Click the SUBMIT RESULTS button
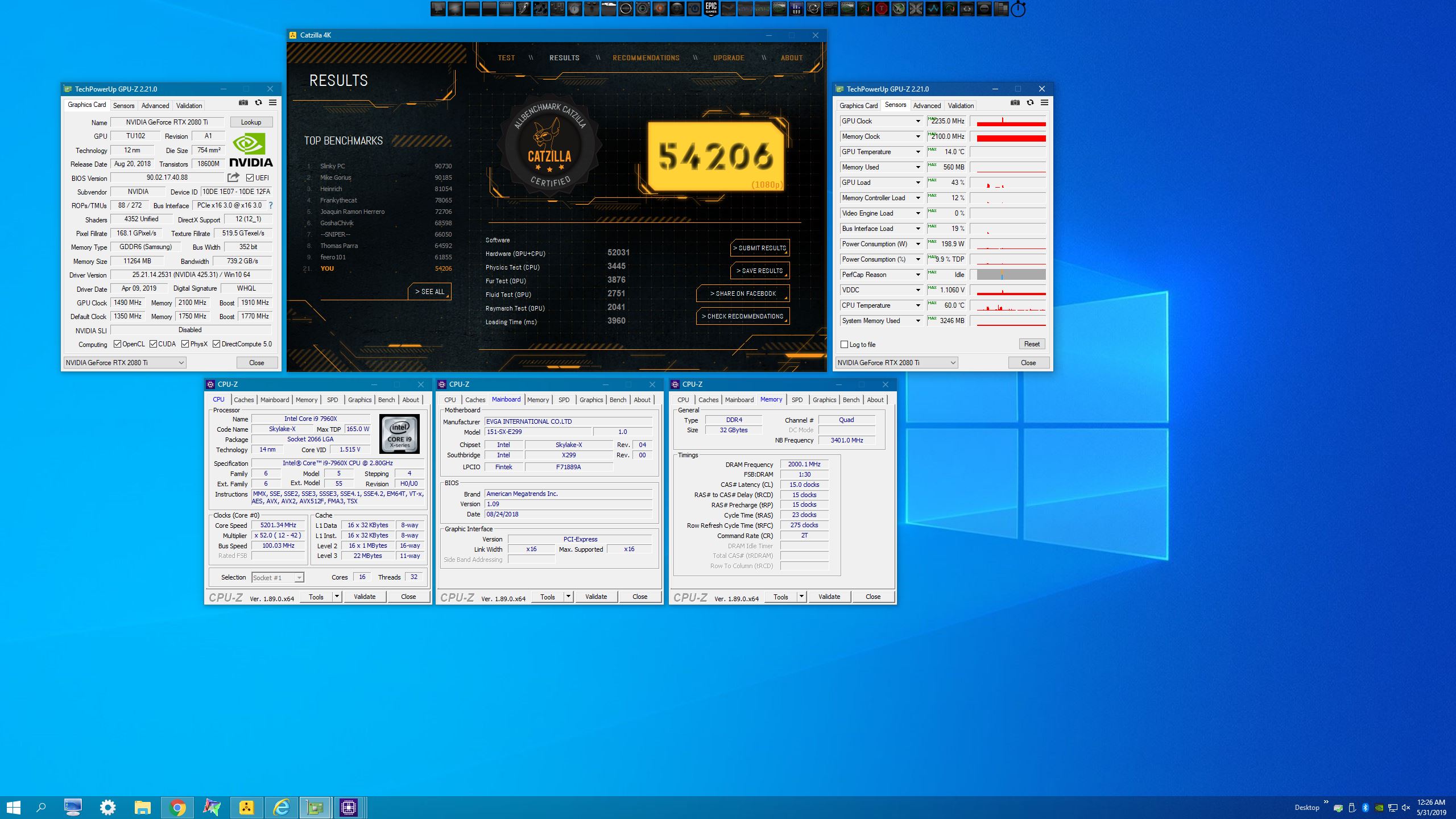The image size is (1456, 819). [x=759, y=248]
